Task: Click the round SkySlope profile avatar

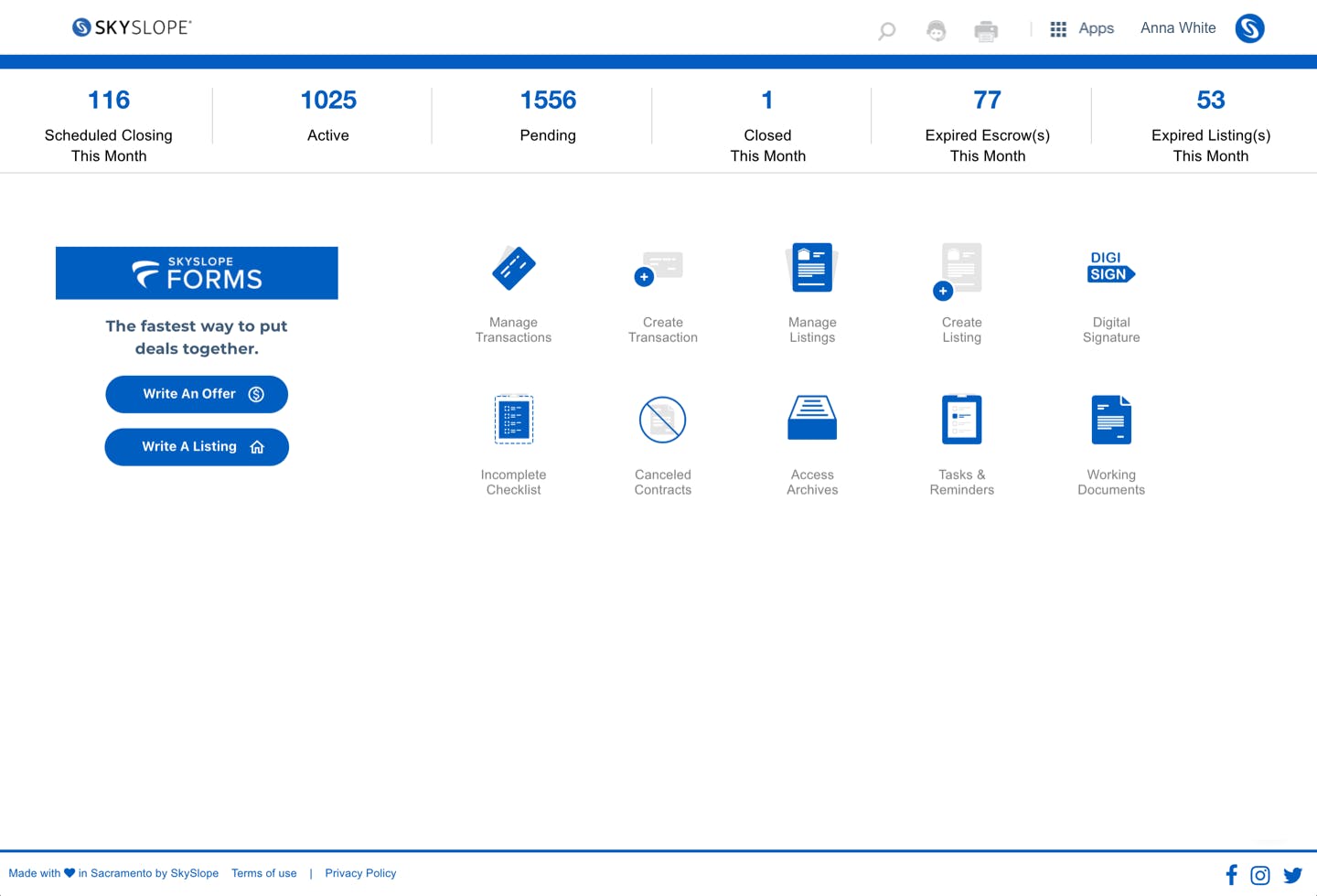Action: 1249,28
